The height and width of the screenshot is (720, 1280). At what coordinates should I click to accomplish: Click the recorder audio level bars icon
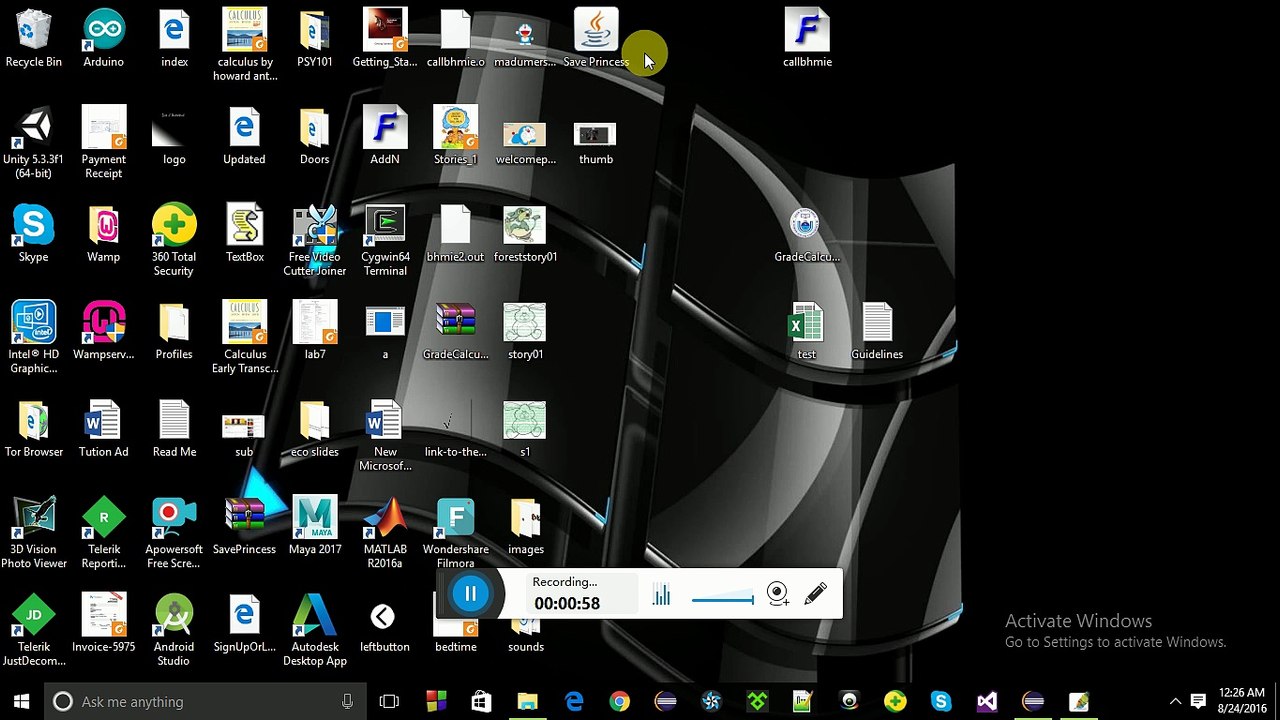pos(661,595)
